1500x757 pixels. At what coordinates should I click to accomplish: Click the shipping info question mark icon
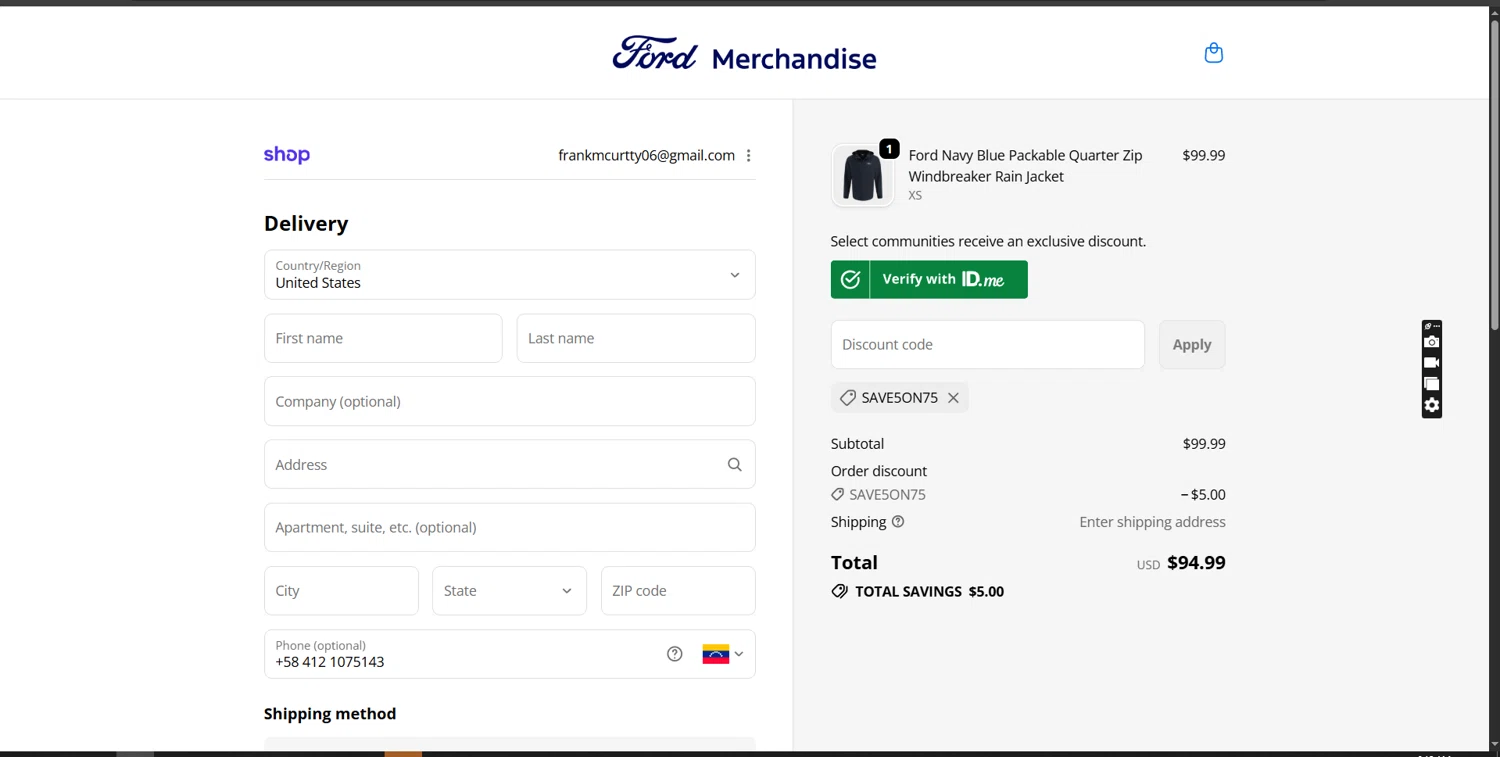(x=898, y=522)
